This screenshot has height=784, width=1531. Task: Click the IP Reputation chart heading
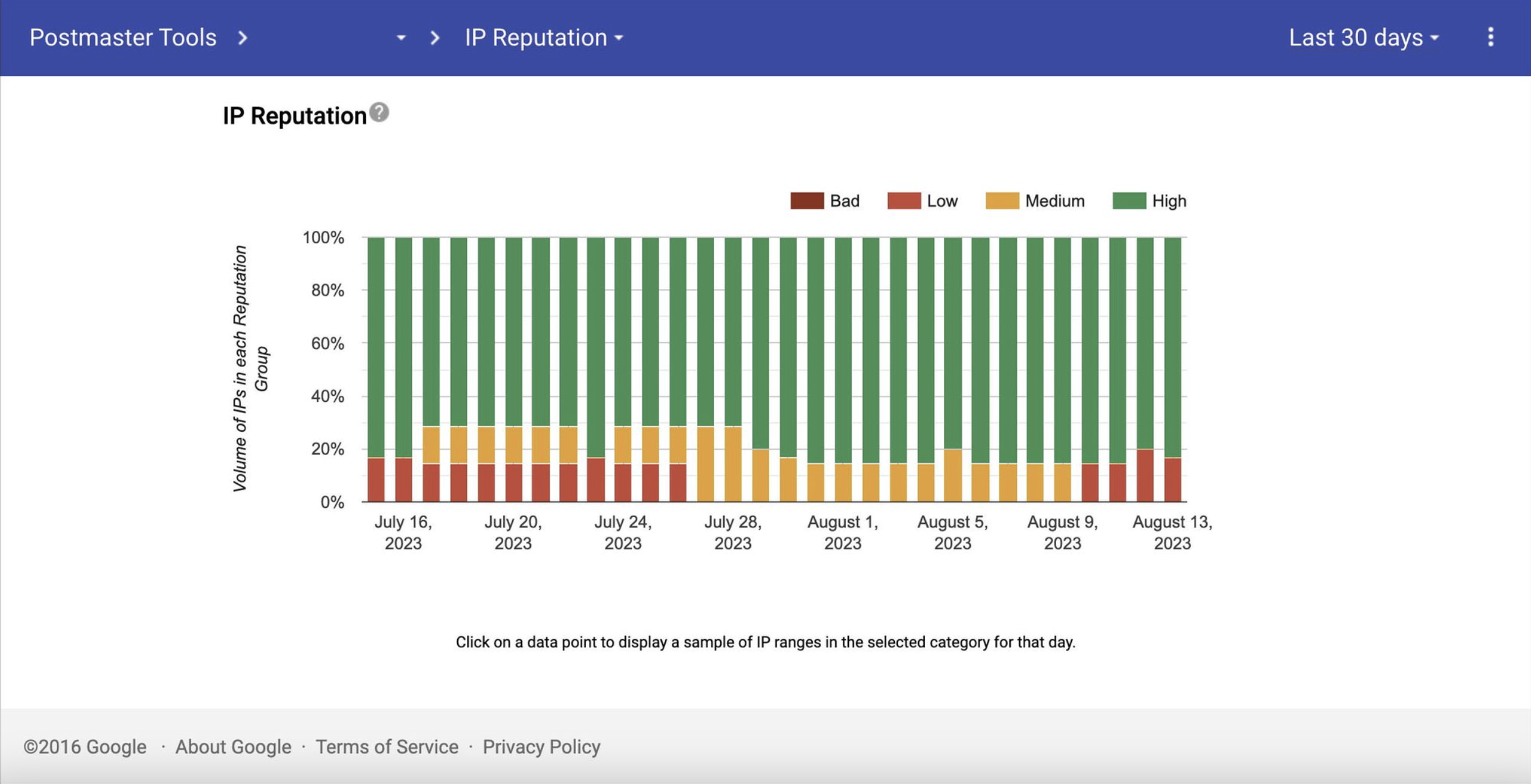click(x=294, y=116)
